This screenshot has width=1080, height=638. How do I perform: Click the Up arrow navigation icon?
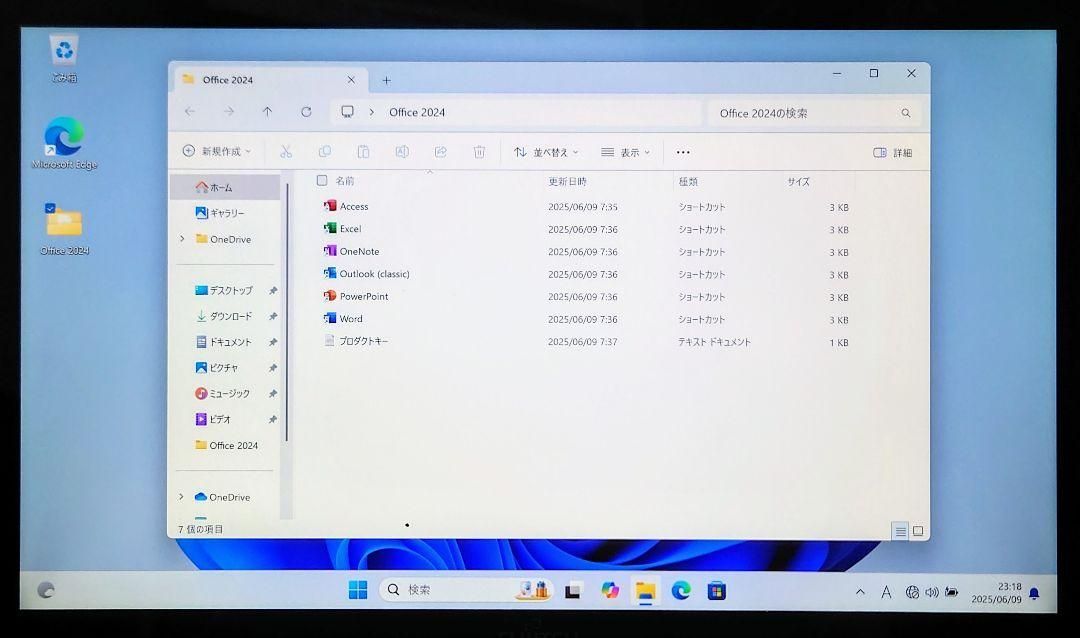pos(267,112)
